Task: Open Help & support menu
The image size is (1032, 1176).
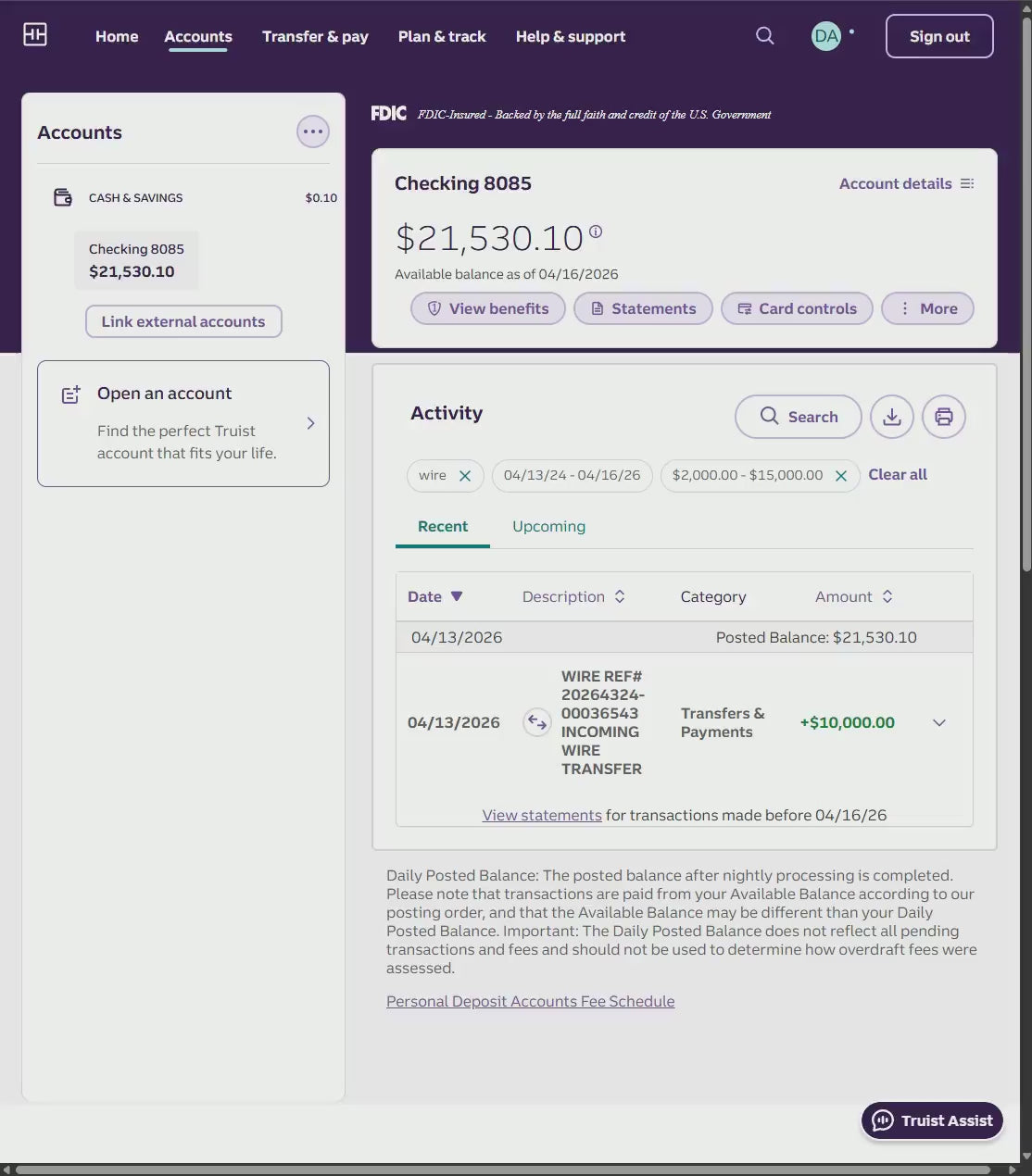Action: point(571,36)
